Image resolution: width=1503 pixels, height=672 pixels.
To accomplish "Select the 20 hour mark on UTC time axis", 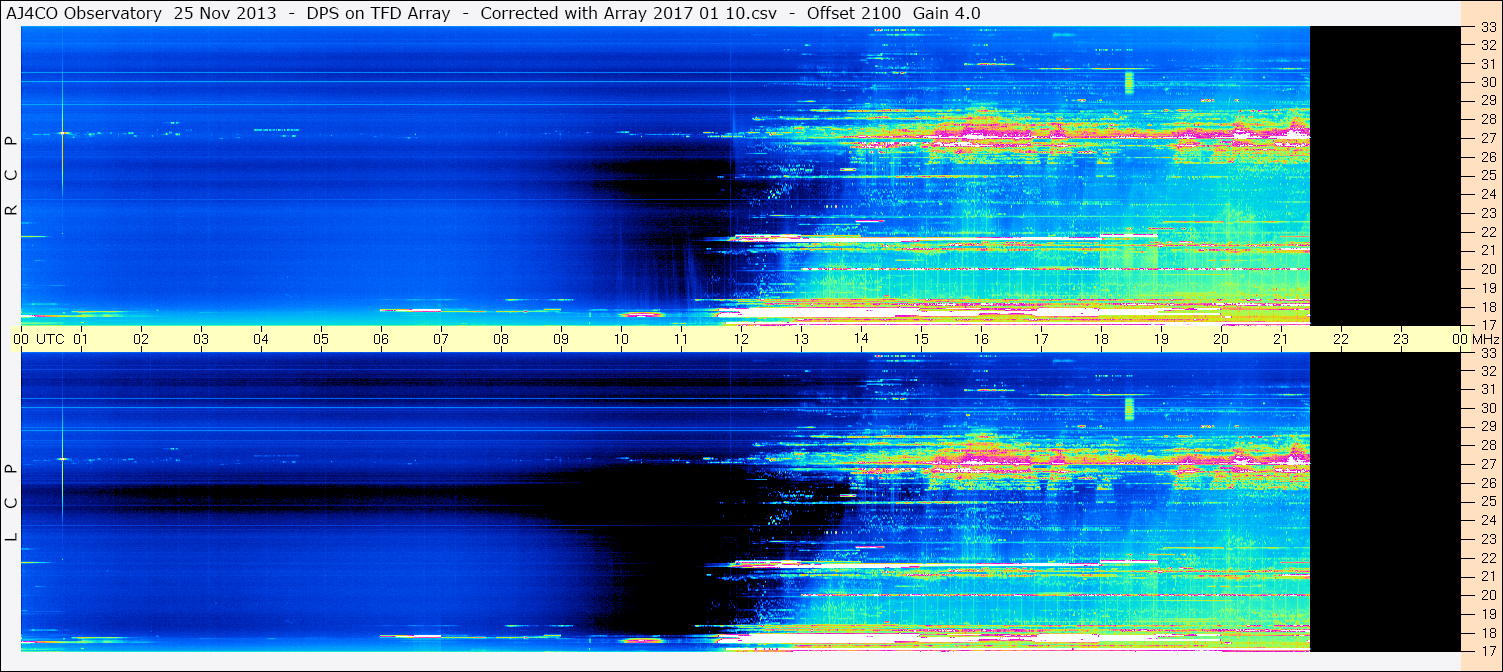I will pyautogui.click(x=1221, y=339).
